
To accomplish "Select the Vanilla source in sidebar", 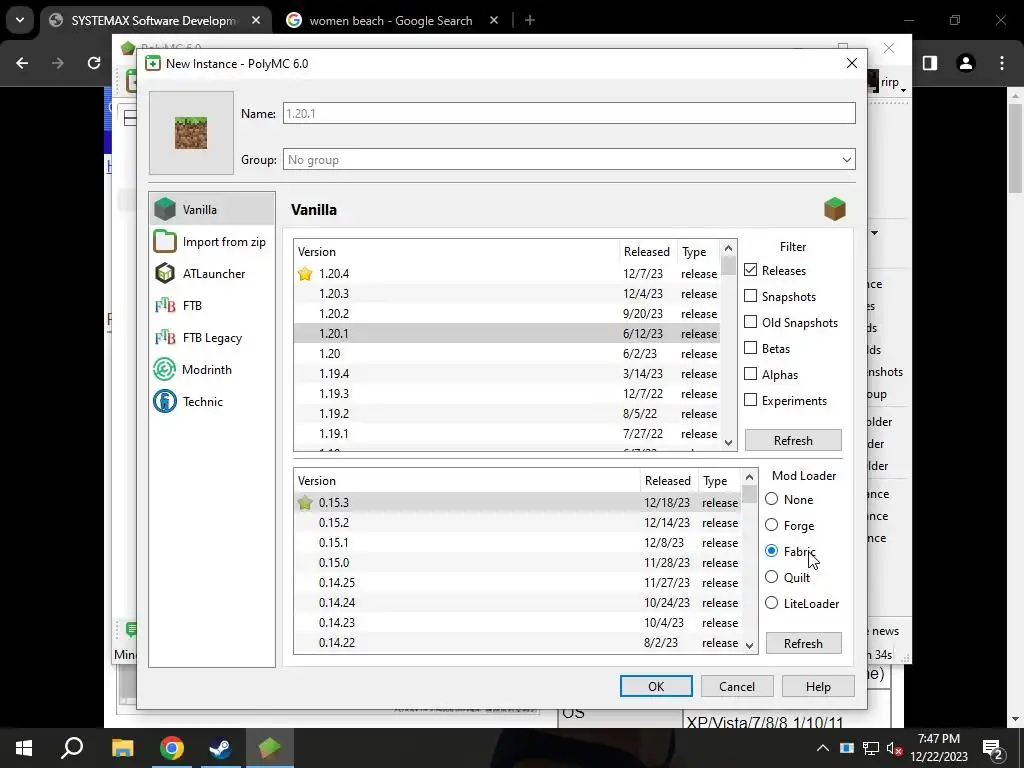I will coord(212,210).
